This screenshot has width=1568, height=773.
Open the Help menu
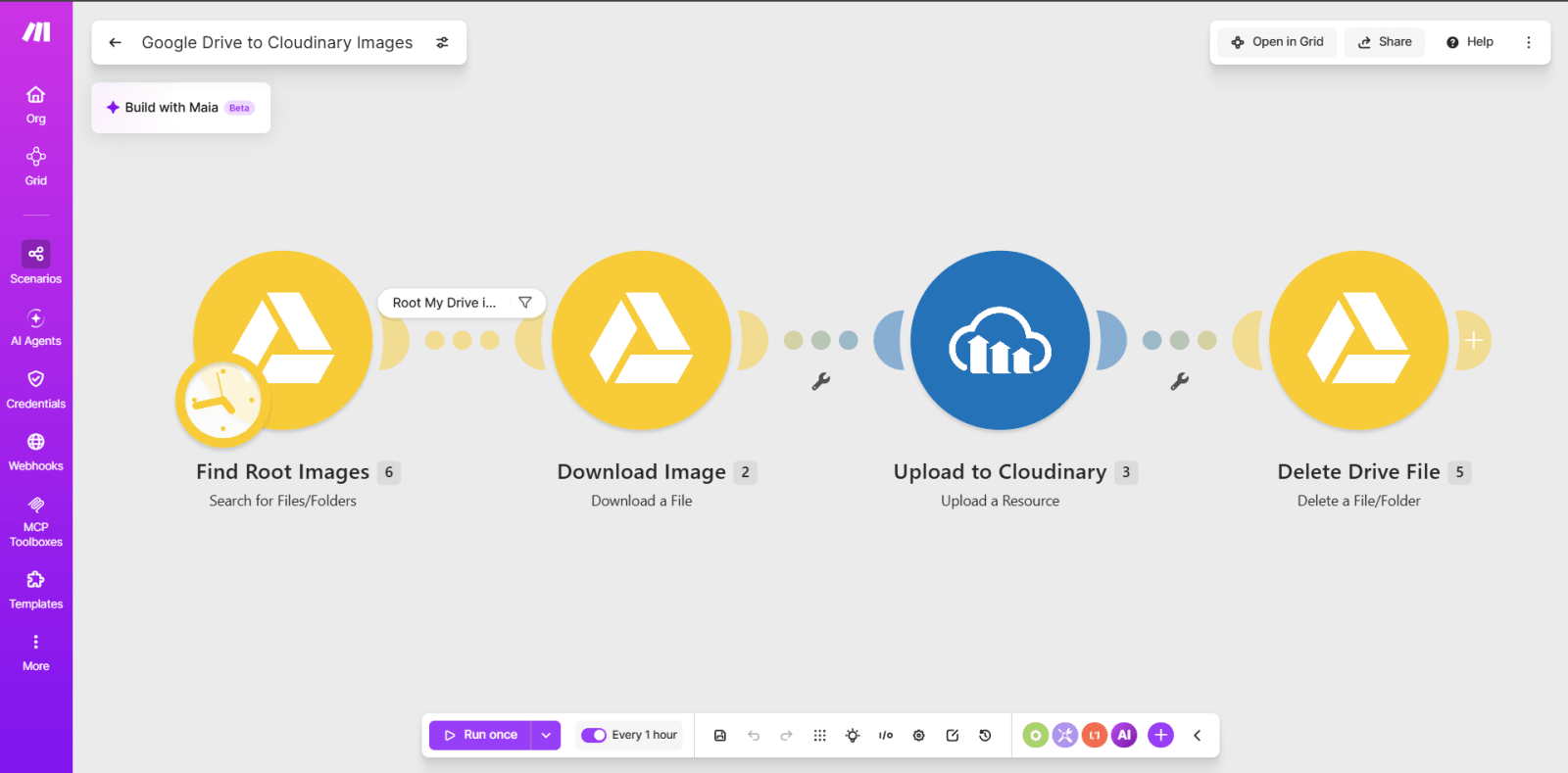[x=1470, y=42]
